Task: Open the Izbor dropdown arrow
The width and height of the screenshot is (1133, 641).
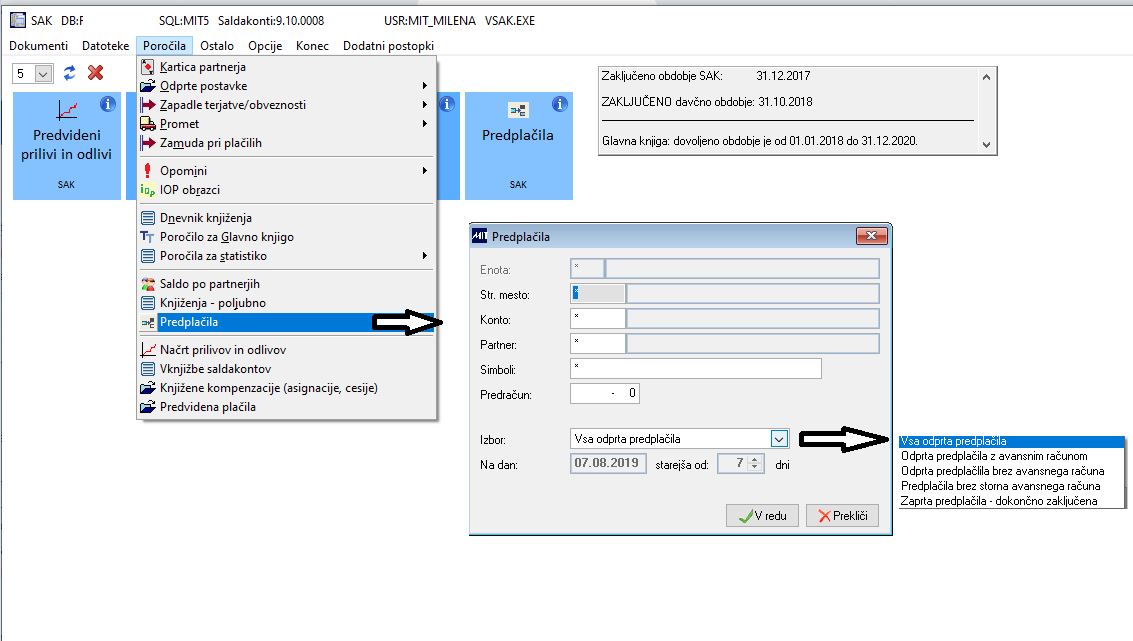Action: point(778,439)
